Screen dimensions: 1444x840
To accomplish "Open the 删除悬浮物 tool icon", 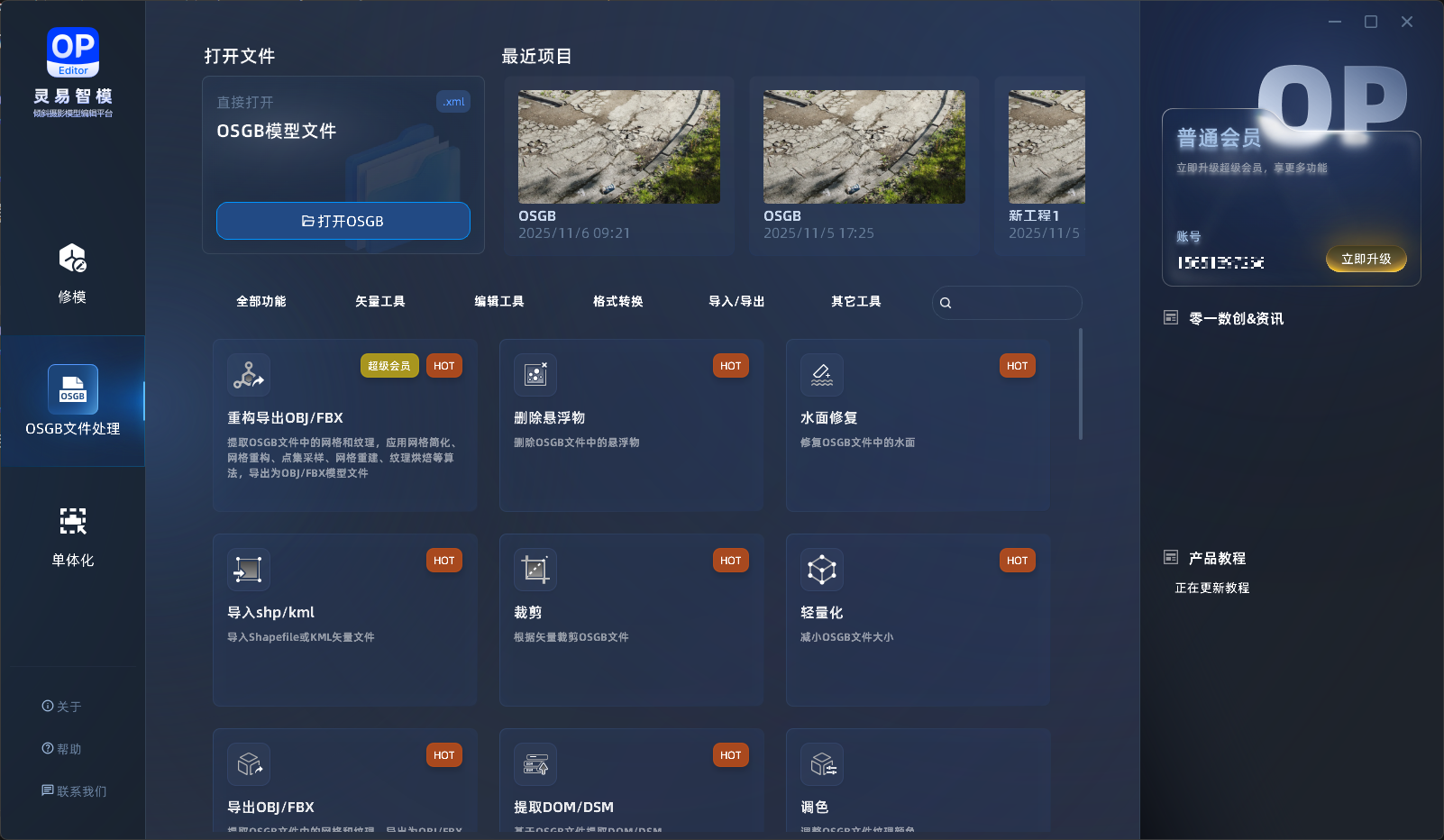I will coord(535,375).
